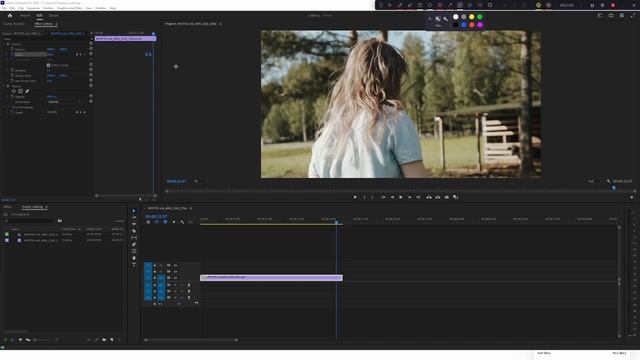Reset the Position parameter
This screenshot has height=360, width=640.
(x=91, y=49)
